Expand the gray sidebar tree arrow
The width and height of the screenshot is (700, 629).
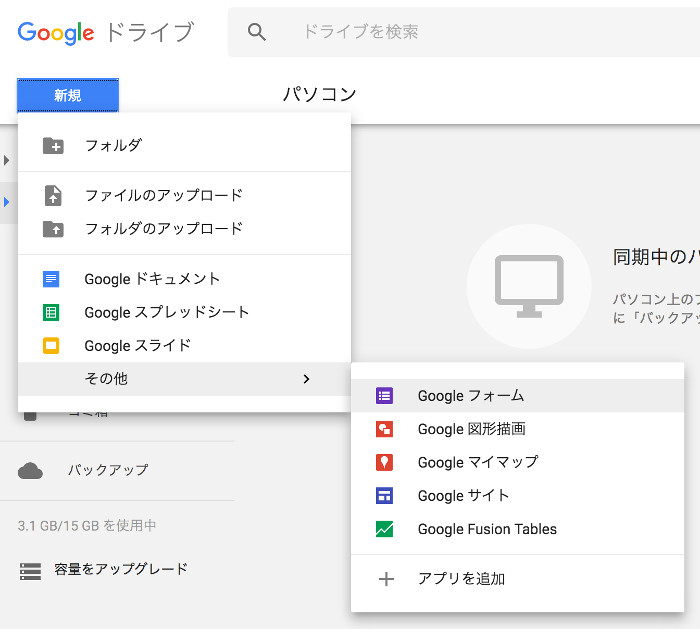pyautogui.click(x=6, y=160)
